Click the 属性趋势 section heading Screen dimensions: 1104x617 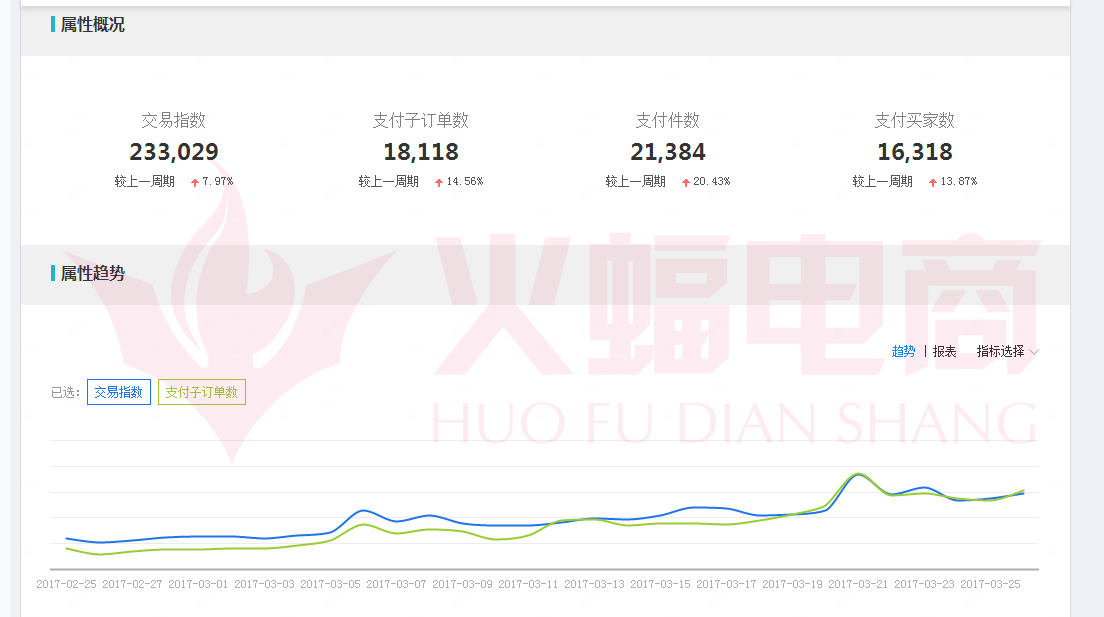click(92, 273)
